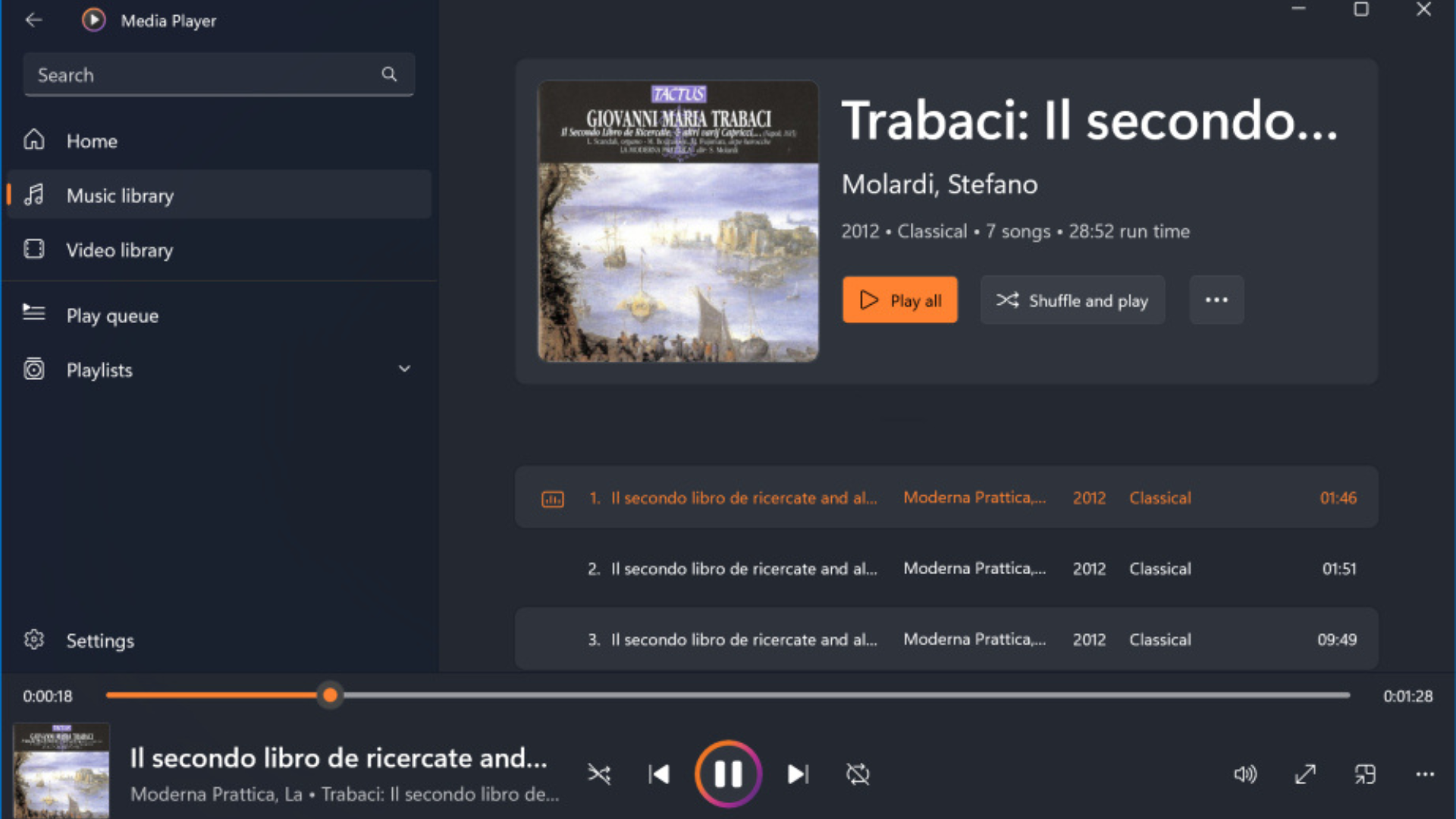Toggle shuffle in playback controls
The width and height of the screenshot is (1456, 819).
tap(599, 774)
